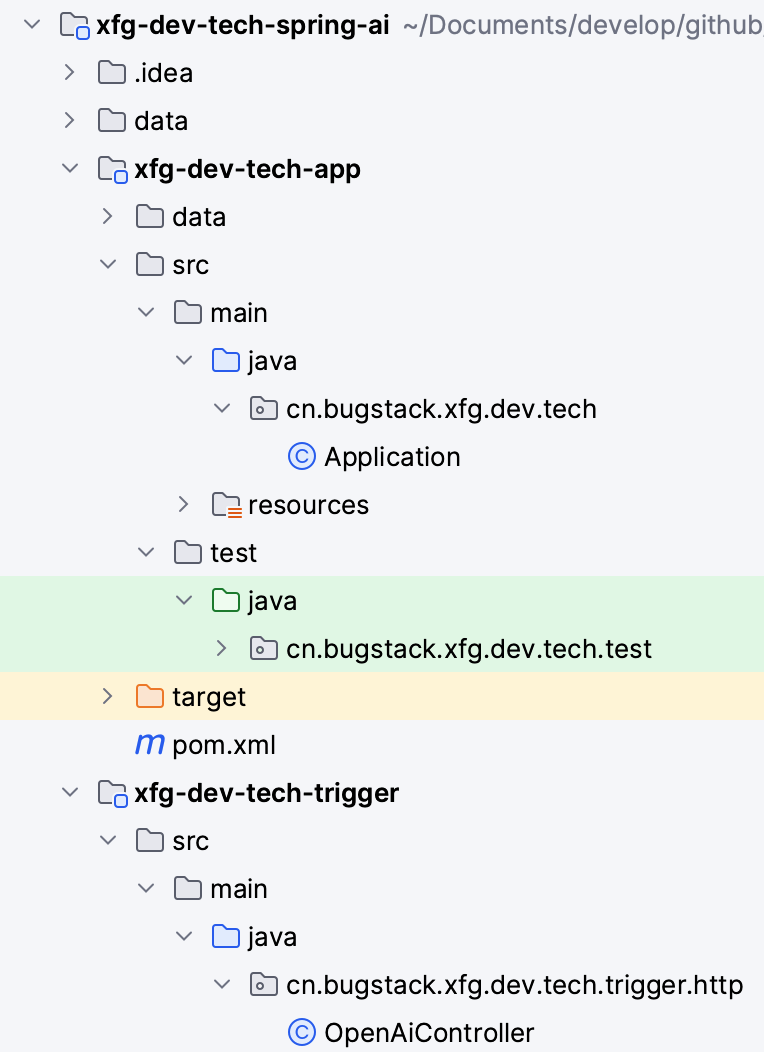Collapse the xfg-dev-tech-spring-ai project root

[x=32, y=25]
